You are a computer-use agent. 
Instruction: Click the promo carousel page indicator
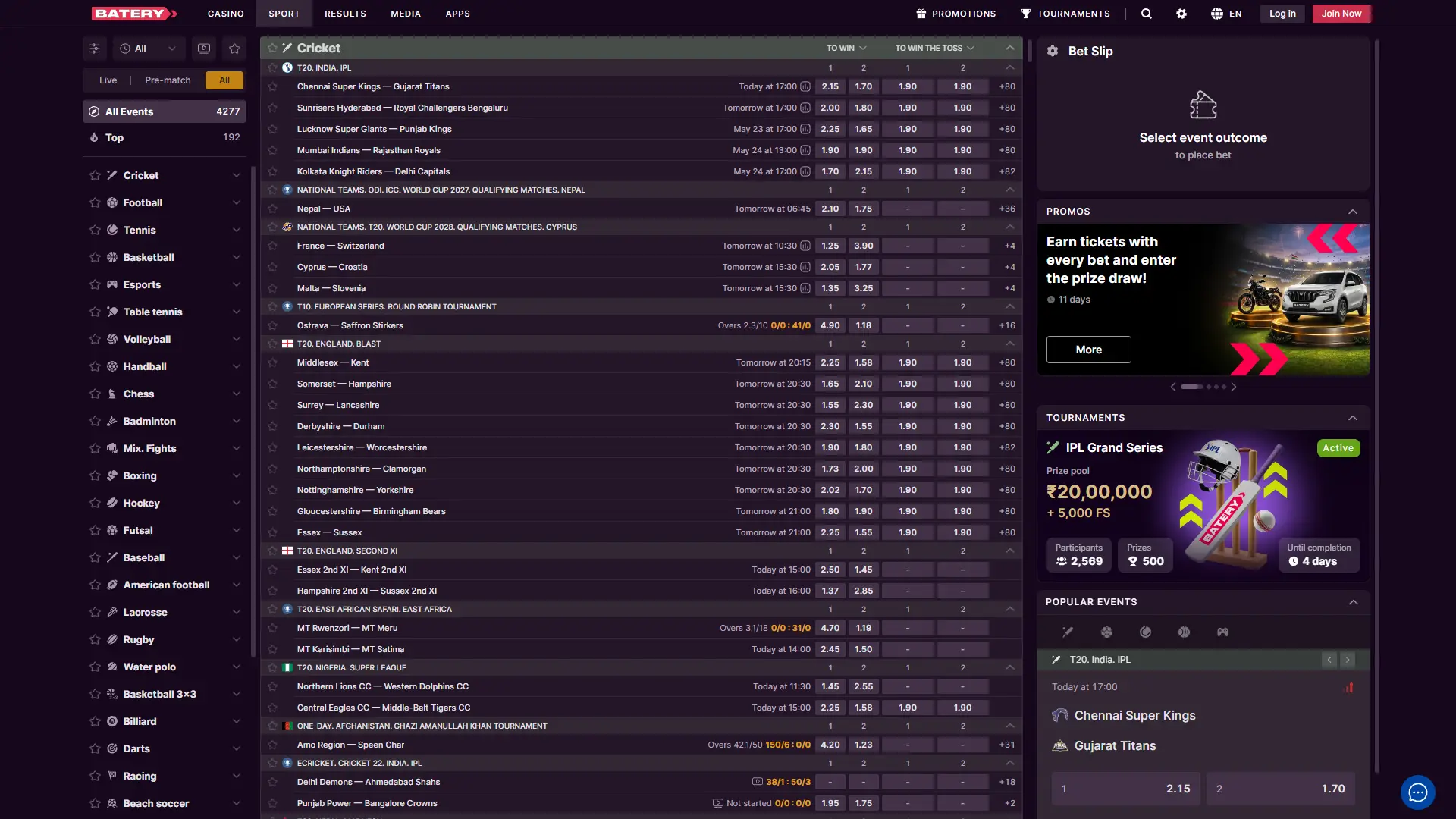pyautogui.click(x=1203, y=387)
